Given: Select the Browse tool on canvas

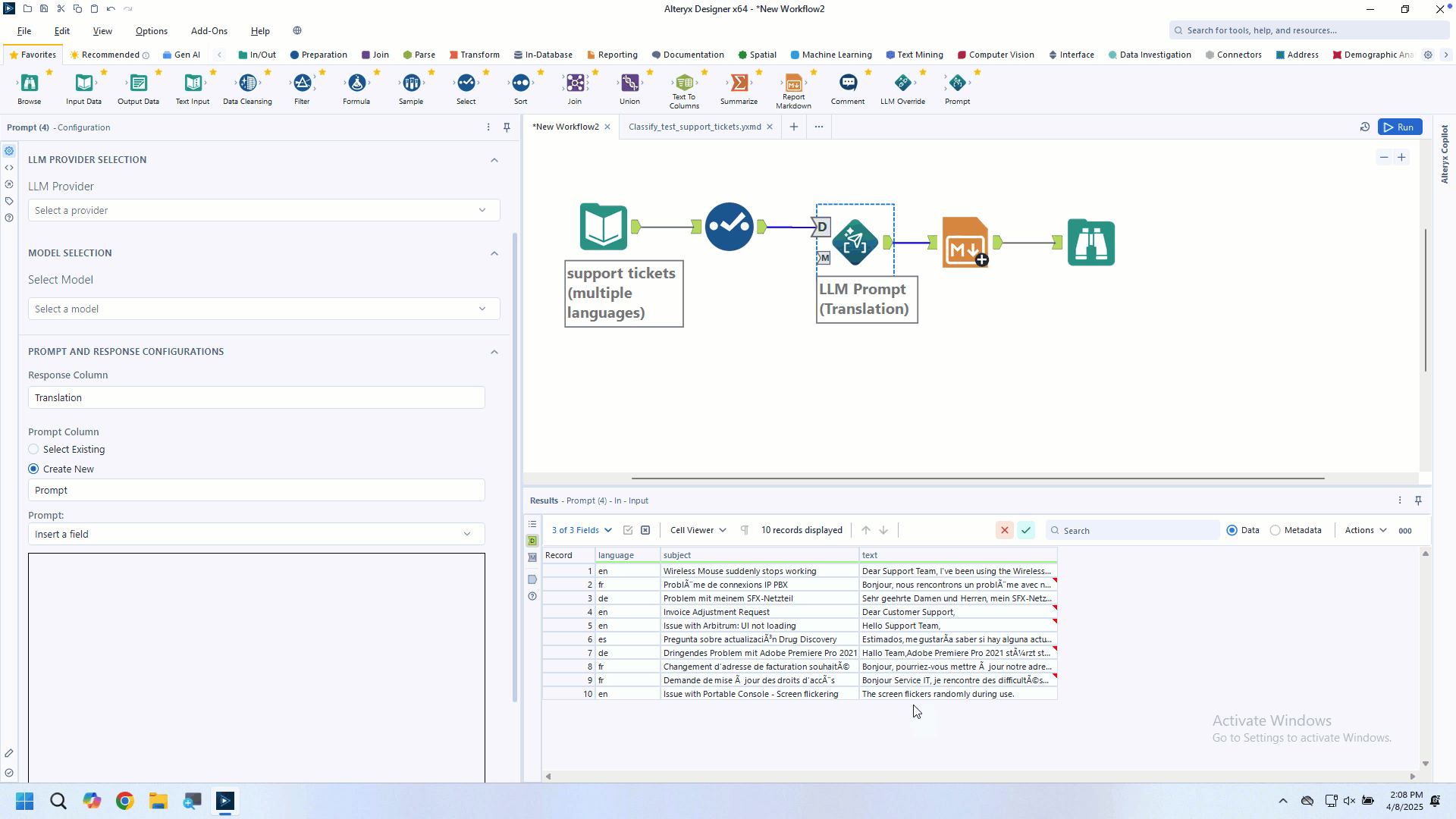Looking at the screenshot, I should coord(1090,243).
